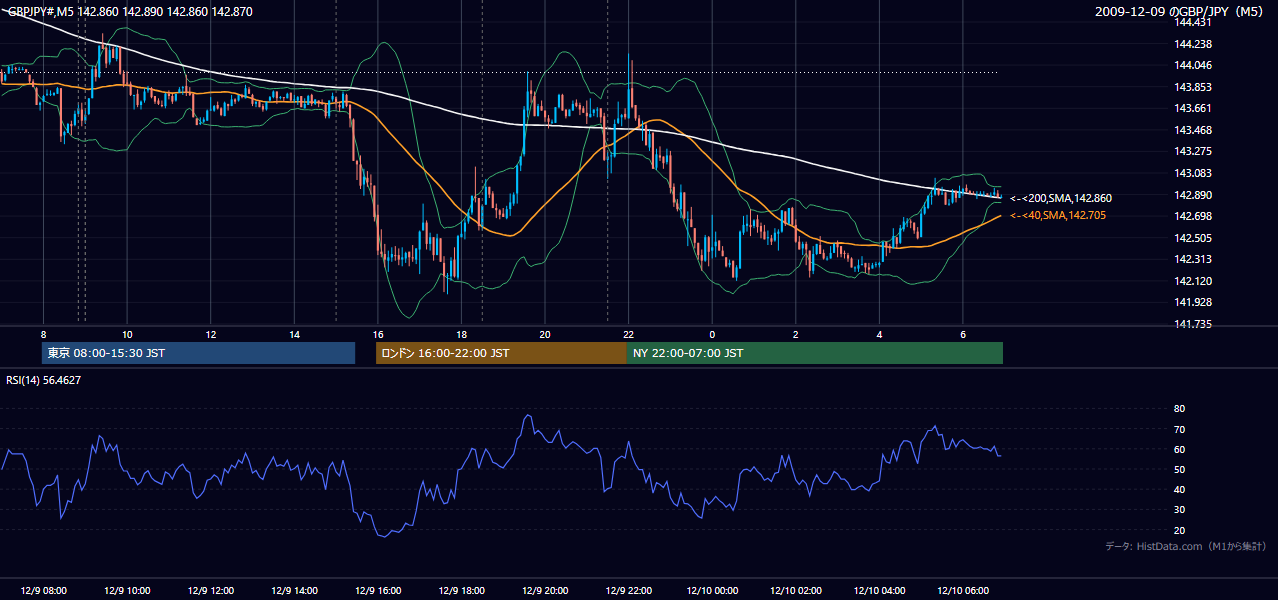Click the bottom time label 12/9 20:00
The image size is (1278, 600).
(x=544, y=591)
